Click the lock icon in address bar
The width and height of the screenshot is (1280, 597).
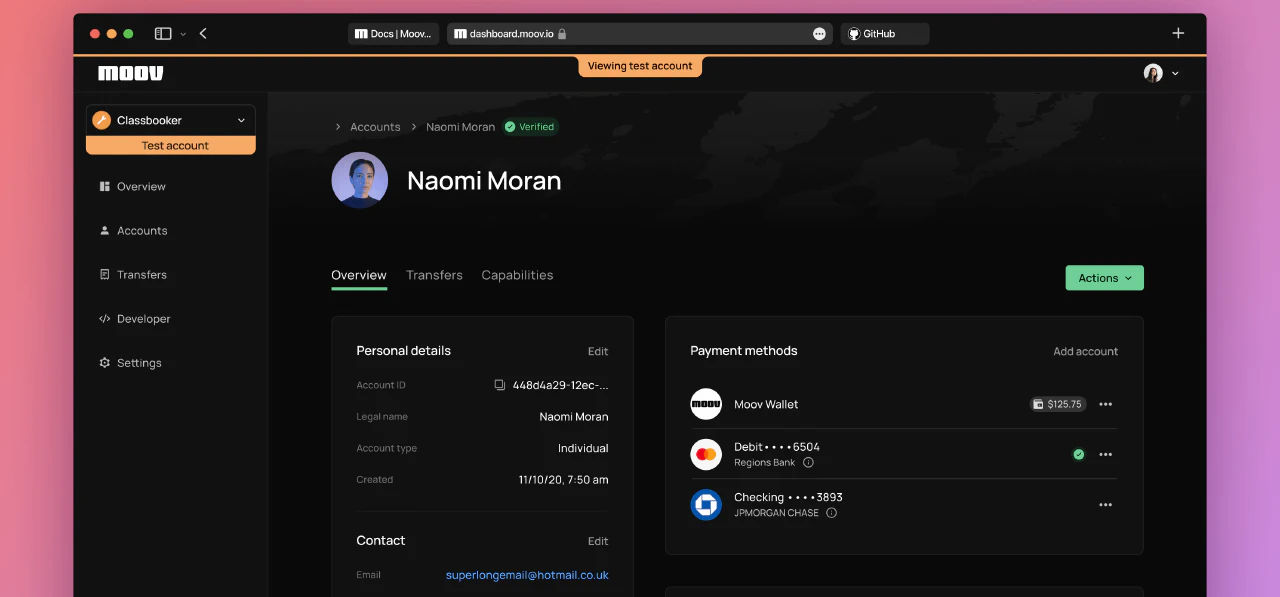click(x=562, y=34)
